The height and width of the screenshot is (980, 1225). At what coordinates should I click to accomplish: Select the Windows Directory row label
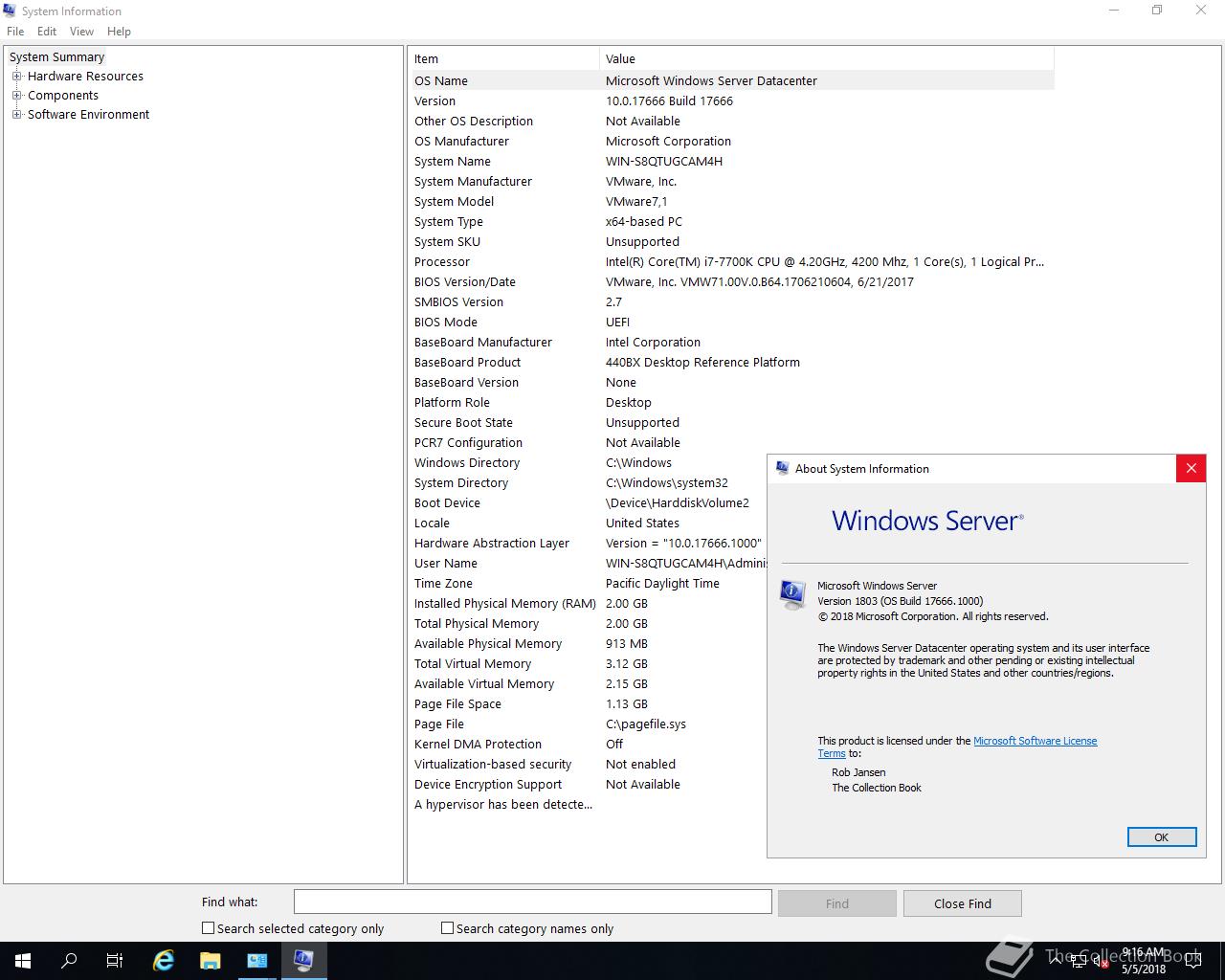coord(467,462)
